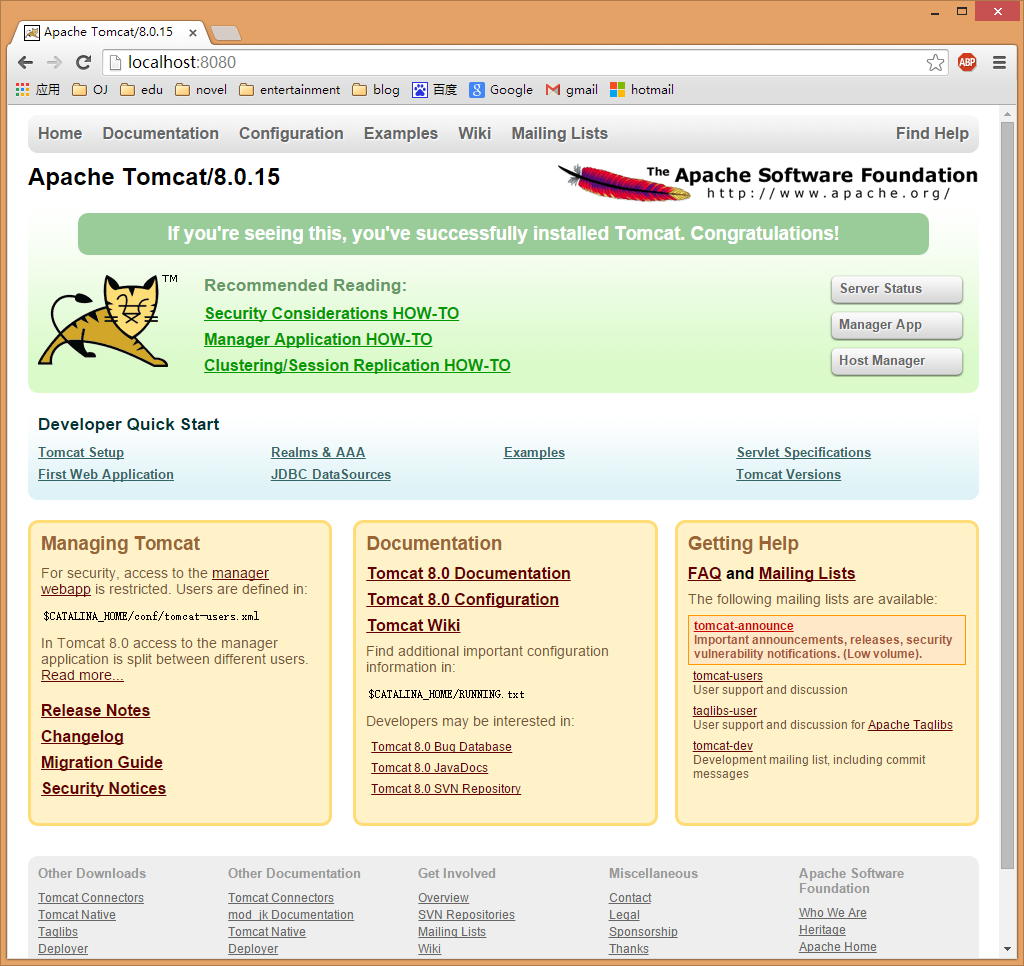This screenshot has height=966, width=1024.
Task: Open Find Help in the navigation bar
Action: [x=933, y=133]
